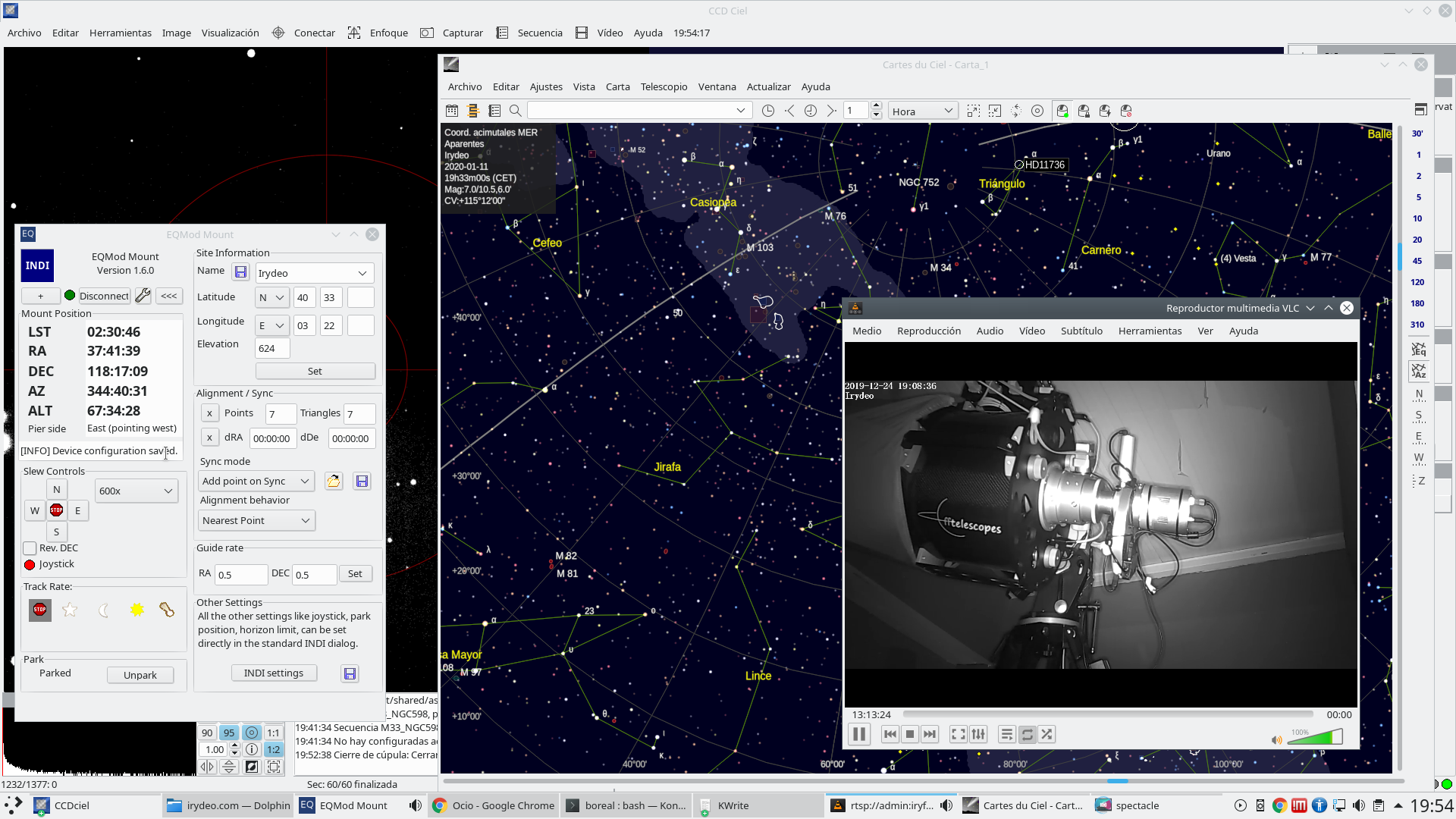Select lunar moon track rate
The width and height of the screenshot is (1456, 819).
(x=103, y=610)
